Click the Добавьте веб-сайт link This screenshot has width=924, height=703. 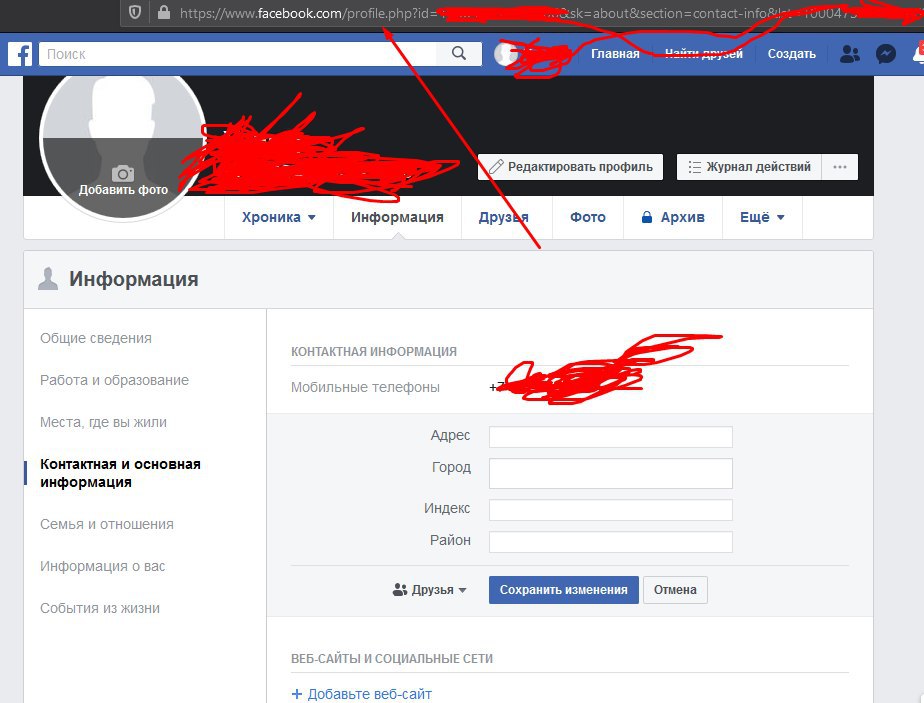click(x=369, y=694)
